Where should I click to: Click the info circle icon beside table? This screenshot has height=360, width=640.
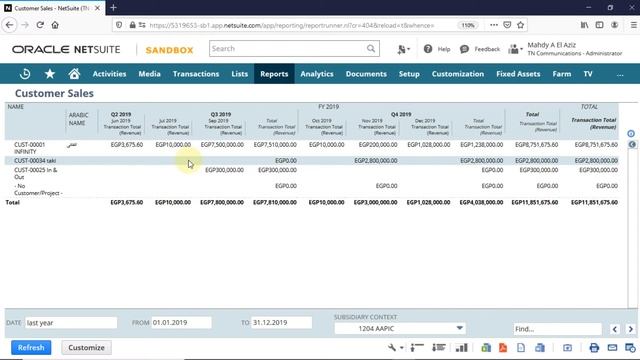(631, 133)
